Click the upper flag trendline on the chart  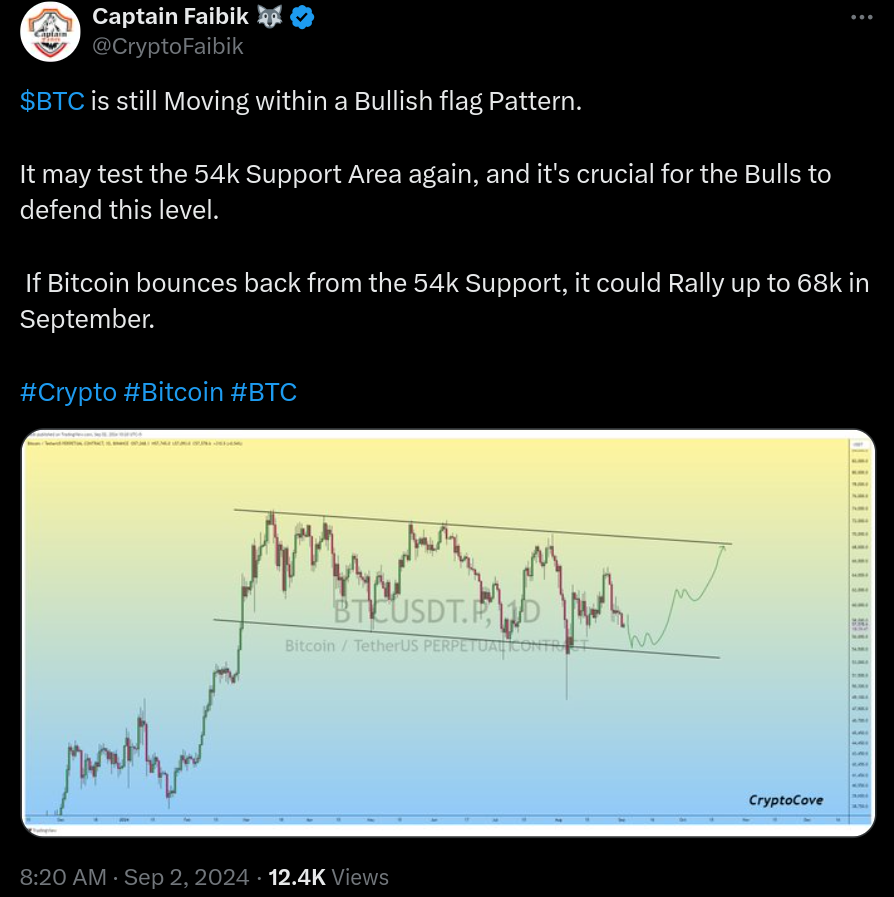480,527
